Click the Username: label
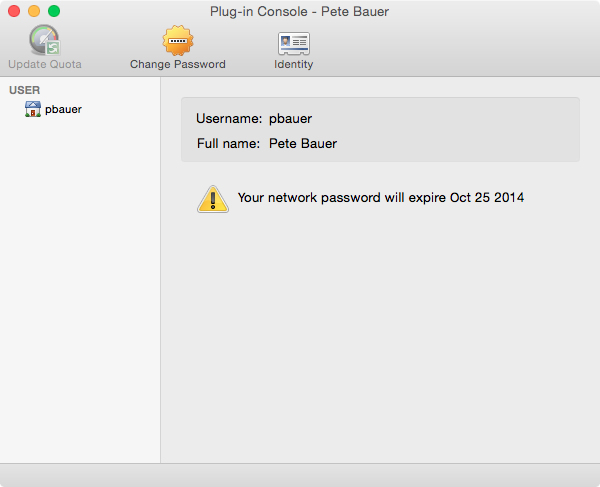The height and width of the screenshot is (487, 600). (229, 119)
